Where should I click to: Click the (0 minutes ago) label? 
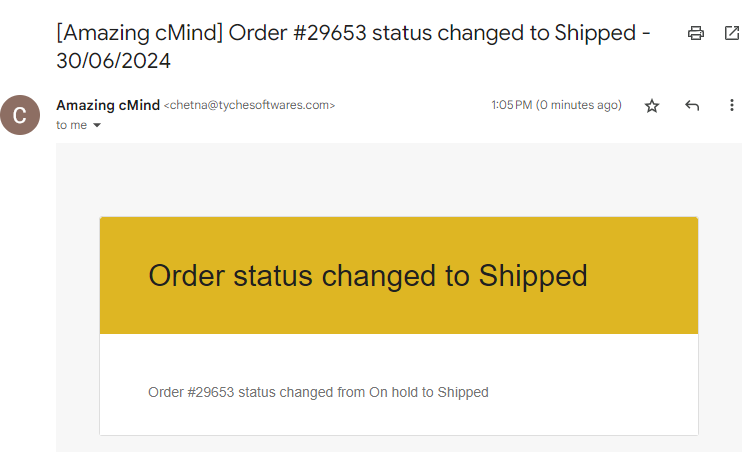579,105
